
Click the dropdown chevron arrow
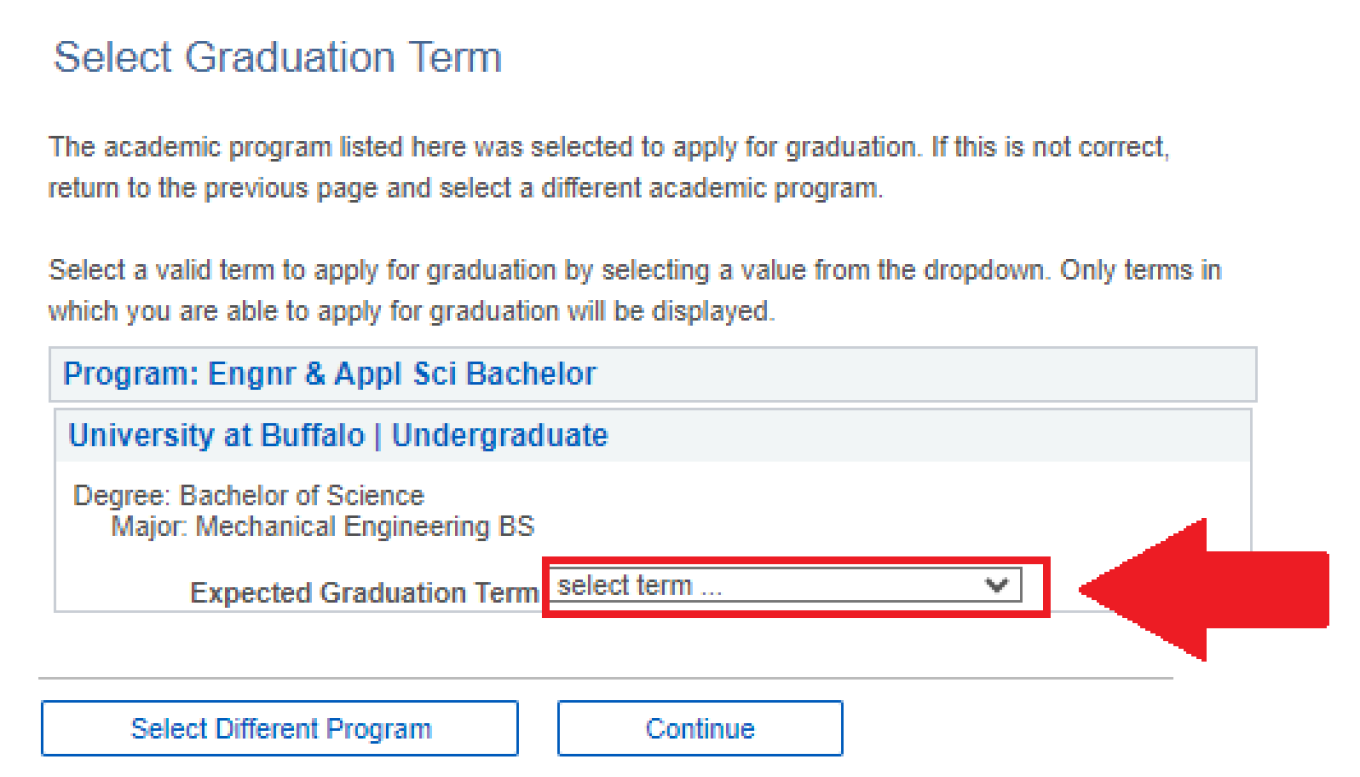pos(996,586)
